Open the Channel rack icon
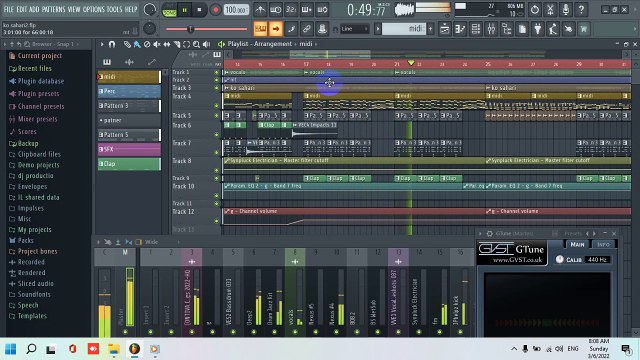 click(x=476, y=29)
